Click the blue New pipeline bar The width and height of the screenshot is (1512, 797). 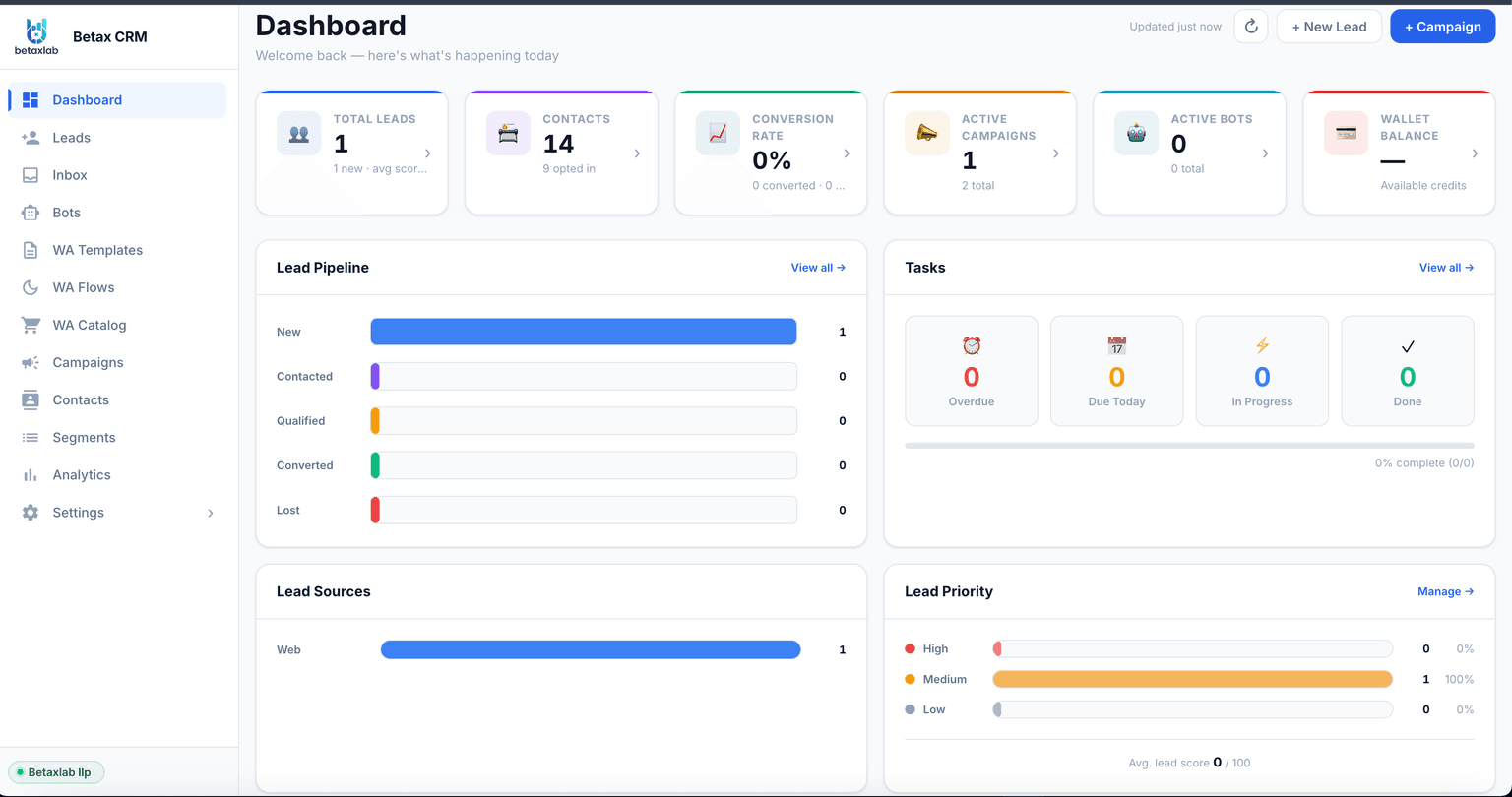[x=584, y=332]
